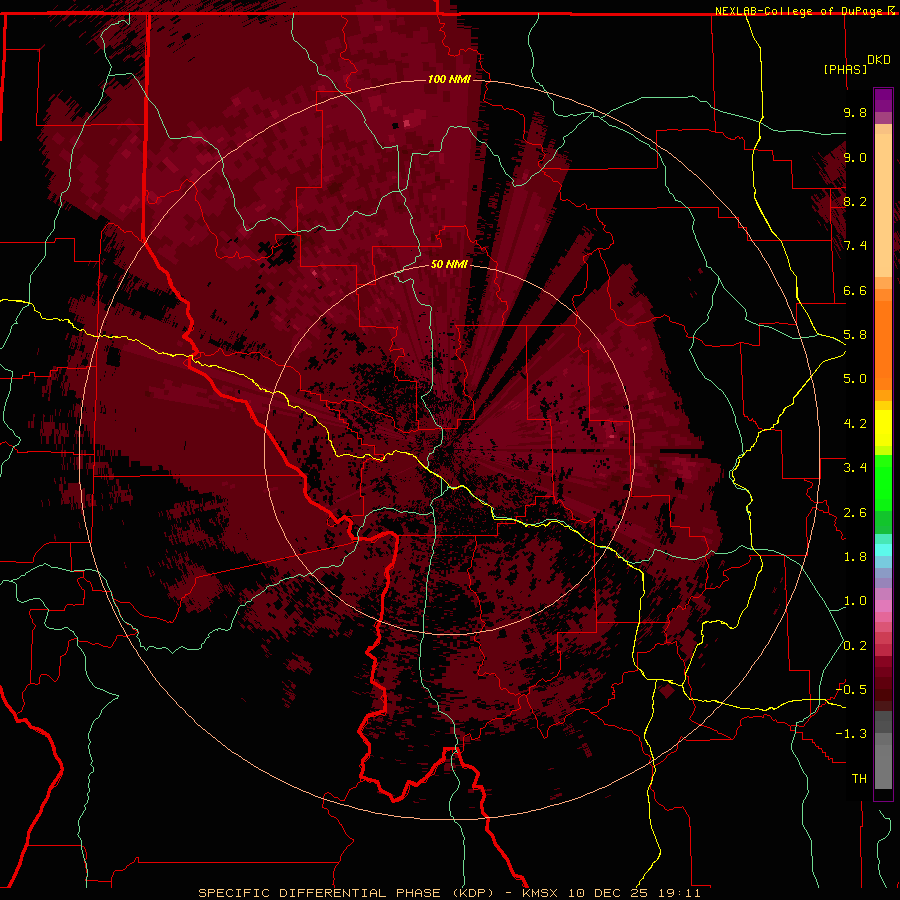
Task: Click the [PHAS] units label
Action: (845, 69)
